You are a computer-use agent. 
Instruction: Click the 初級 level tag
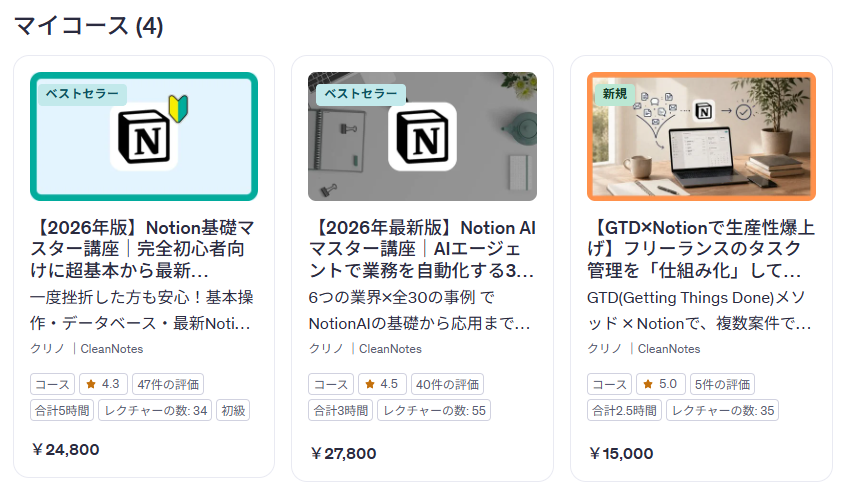pos(233,410)
